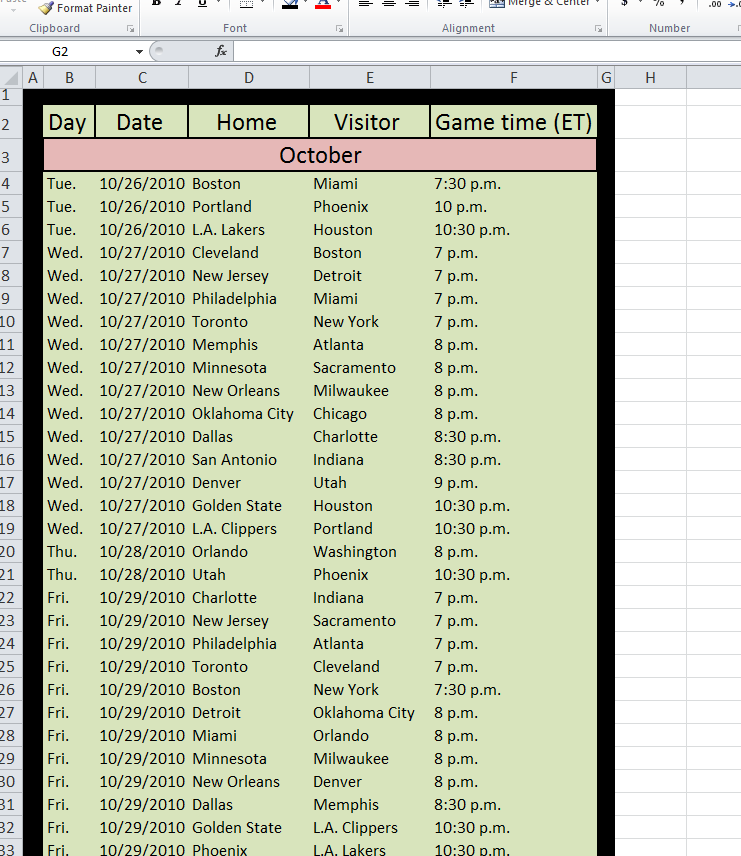Click the Detroit visitor cell in row 8
This screenshot has height=856, width=741.
pyautogui.click(x=370, y=276)
